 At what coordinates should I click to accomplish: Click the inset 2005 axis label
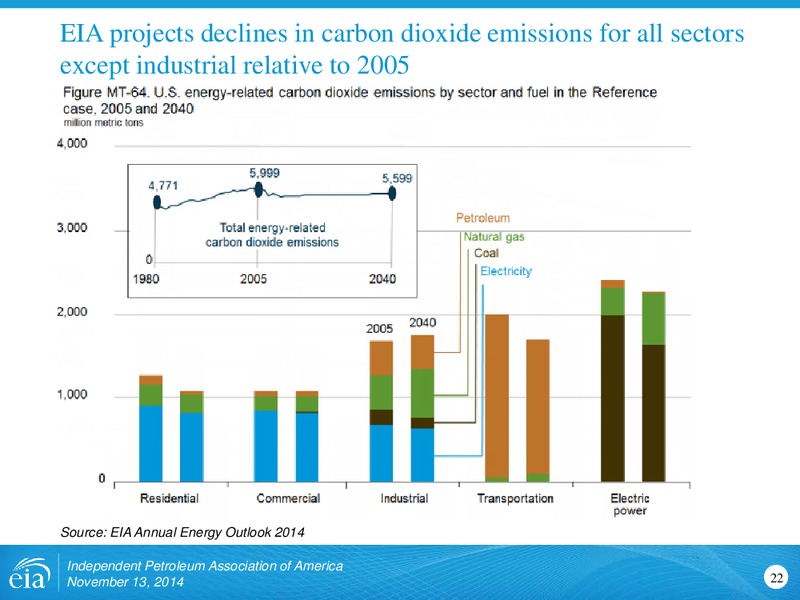[x=254, y=279]
